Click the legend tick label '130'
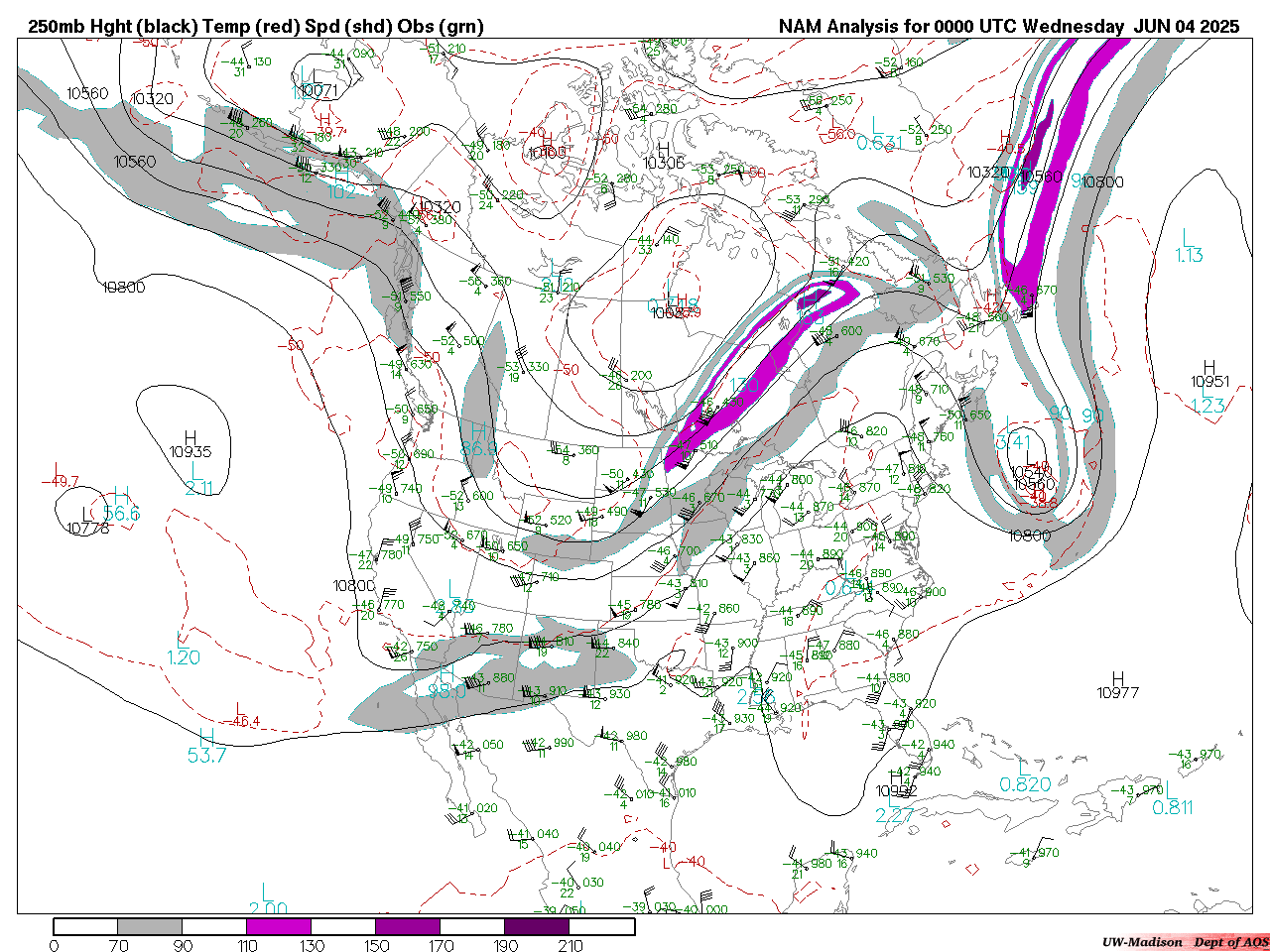1270x952 pixels. click(312, 945)
